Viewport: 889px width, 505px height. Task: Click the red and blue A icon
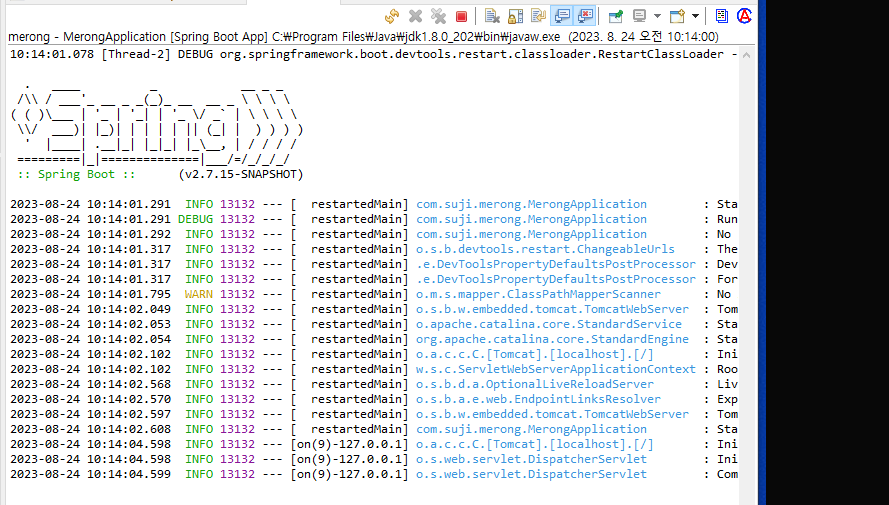pos(744,16)
